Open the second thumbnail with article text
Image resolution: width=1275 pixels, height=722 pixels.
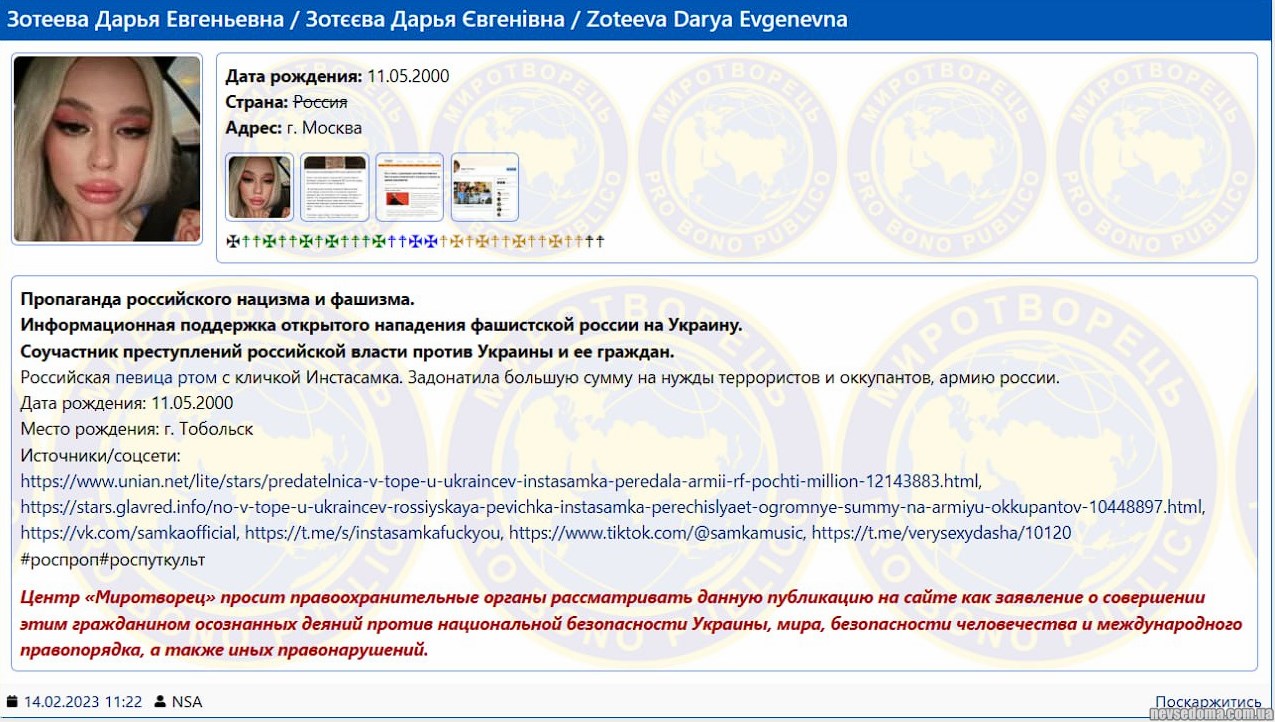(x=335, y=187)
